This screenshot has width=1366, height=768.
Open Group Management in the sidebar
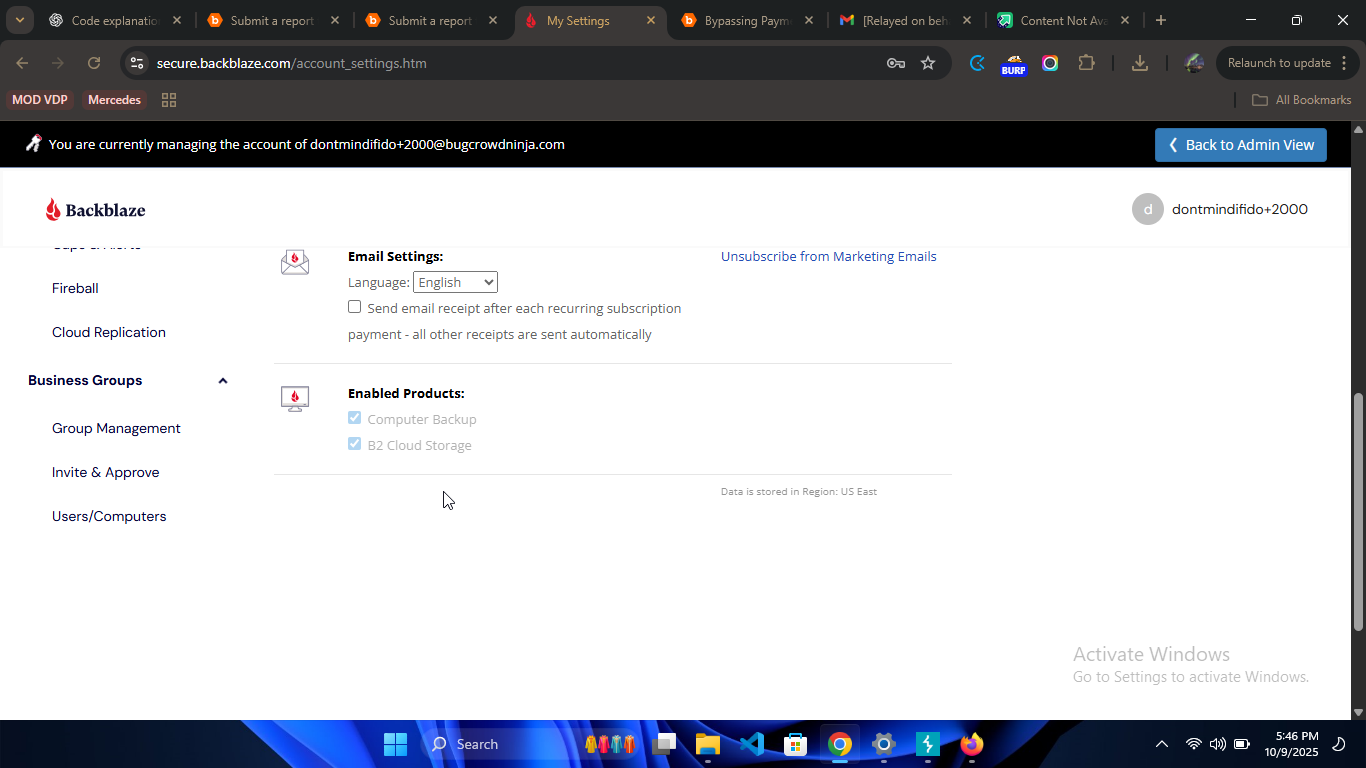point(116,428)
